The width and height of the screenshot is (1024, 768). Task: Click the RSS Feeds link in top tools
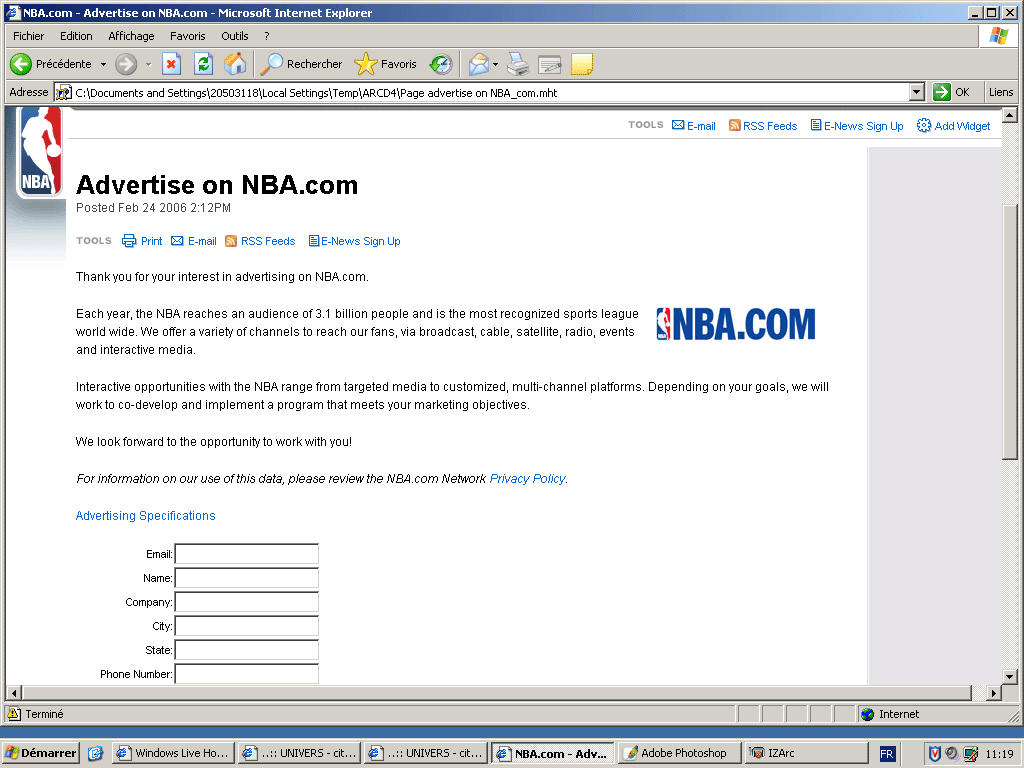(763, 125)
